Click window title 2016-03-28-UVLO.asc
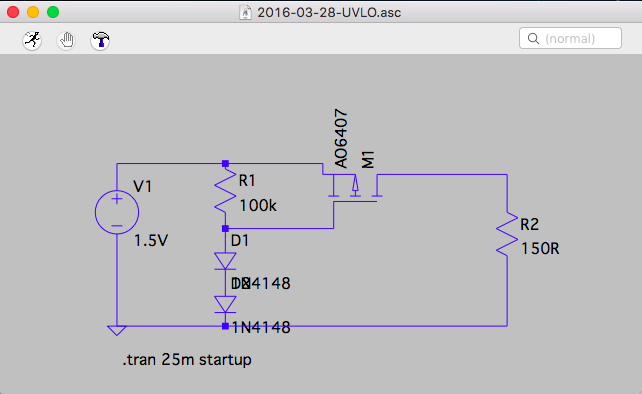Screen dimensions: 642x394 [329, 13]
